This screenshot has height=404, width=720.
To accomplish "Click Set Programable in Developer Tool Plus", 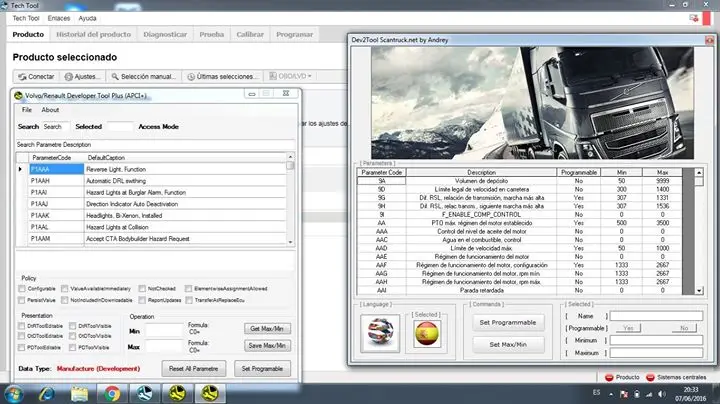I will pos(262,369).
